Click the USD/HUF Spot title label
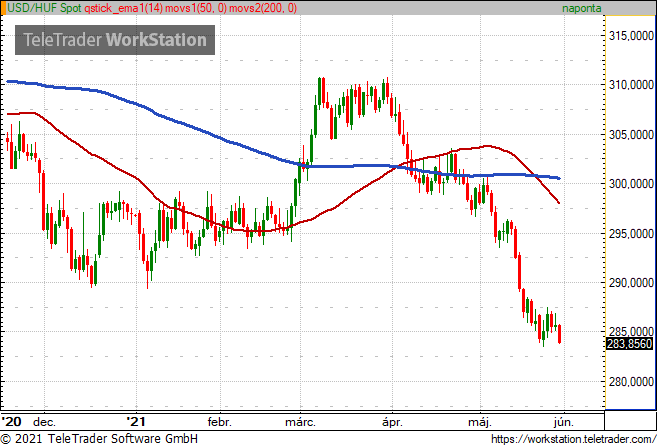Image resolution: width=657 pixels, height=448 pixels. 44,8
